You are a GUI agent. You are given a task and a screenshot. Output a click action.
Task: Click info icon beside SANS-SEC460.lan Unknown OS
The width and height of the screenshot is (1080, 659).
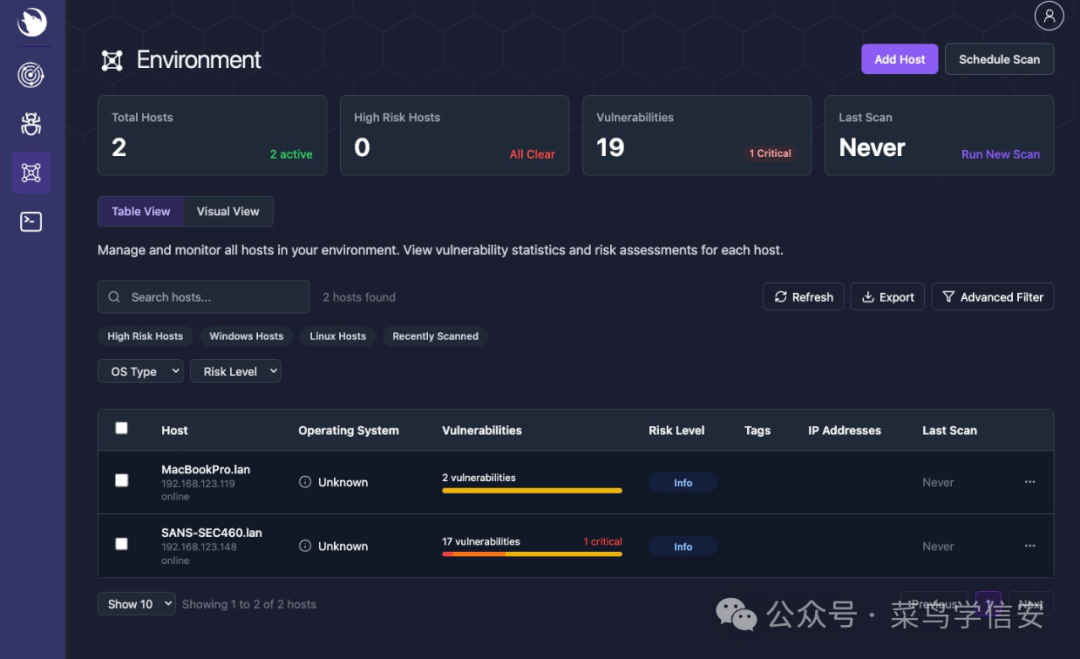click(305, 546)
